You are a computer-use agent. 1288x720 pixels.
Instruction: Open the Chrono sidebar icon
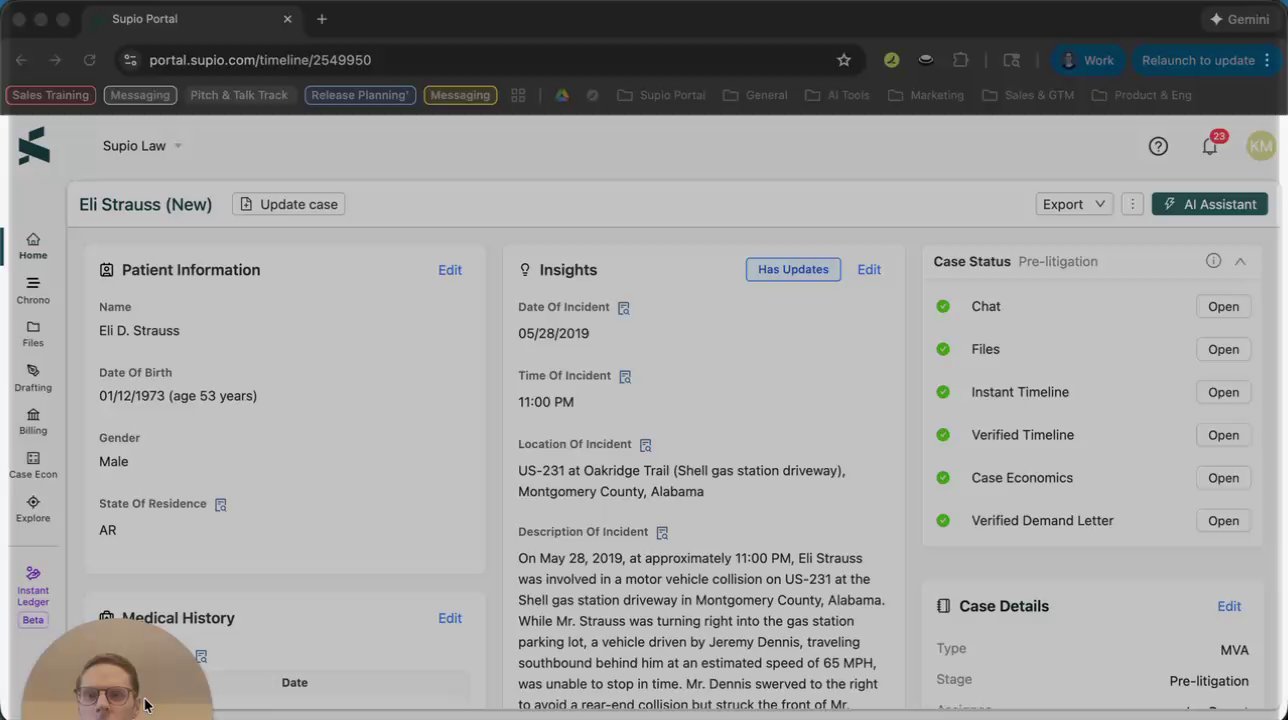tap(33, 290)
